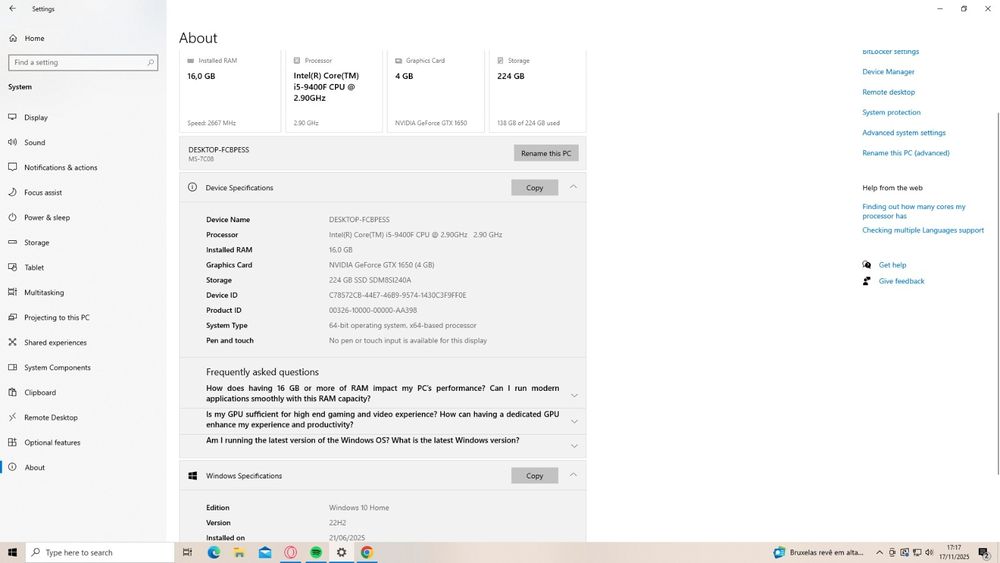Launch Opera from the taskbar
Screen dimensions: 1000x563
[290, 552]
